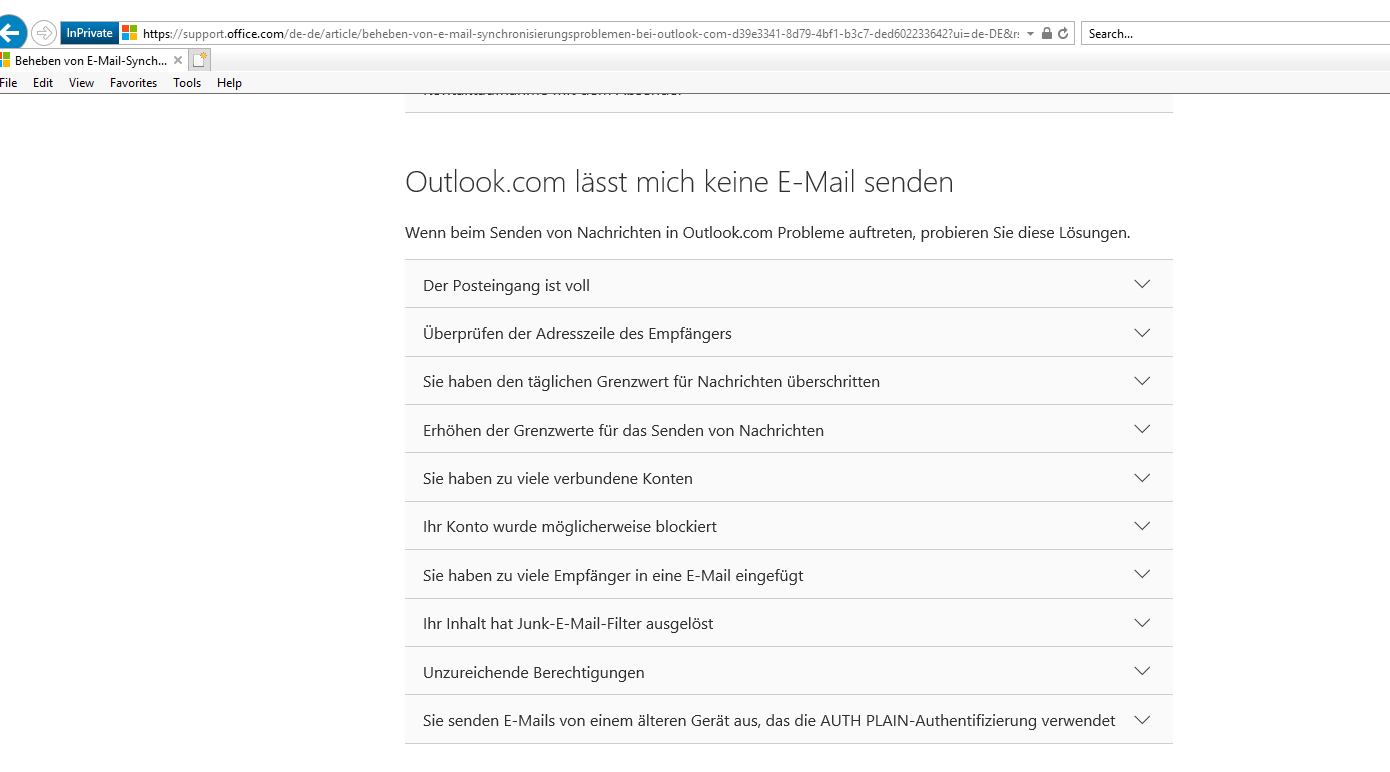Open the Tools menu

point(187,83)
